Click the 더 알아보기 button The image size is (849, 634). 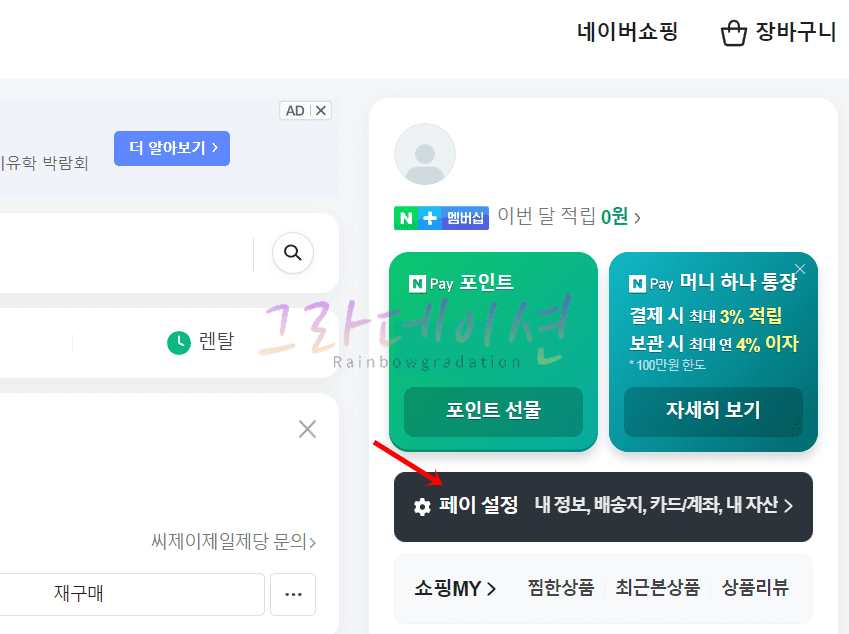coord(172,148)
